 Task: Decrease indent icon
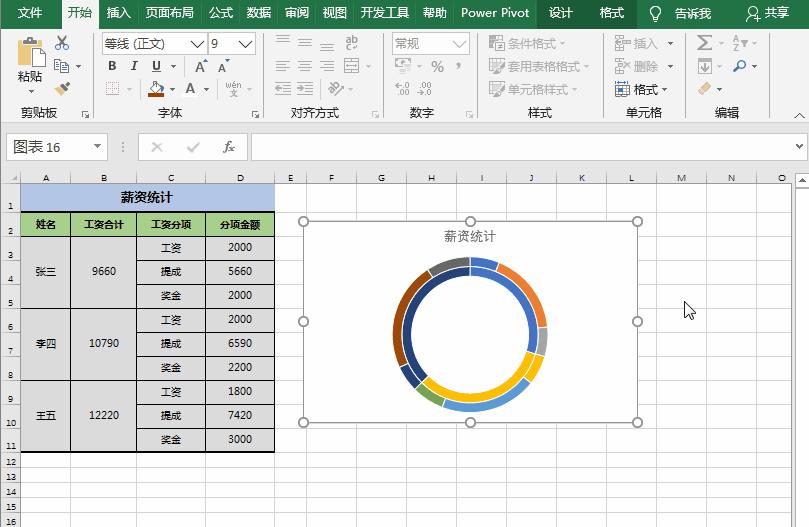[283, 89]
